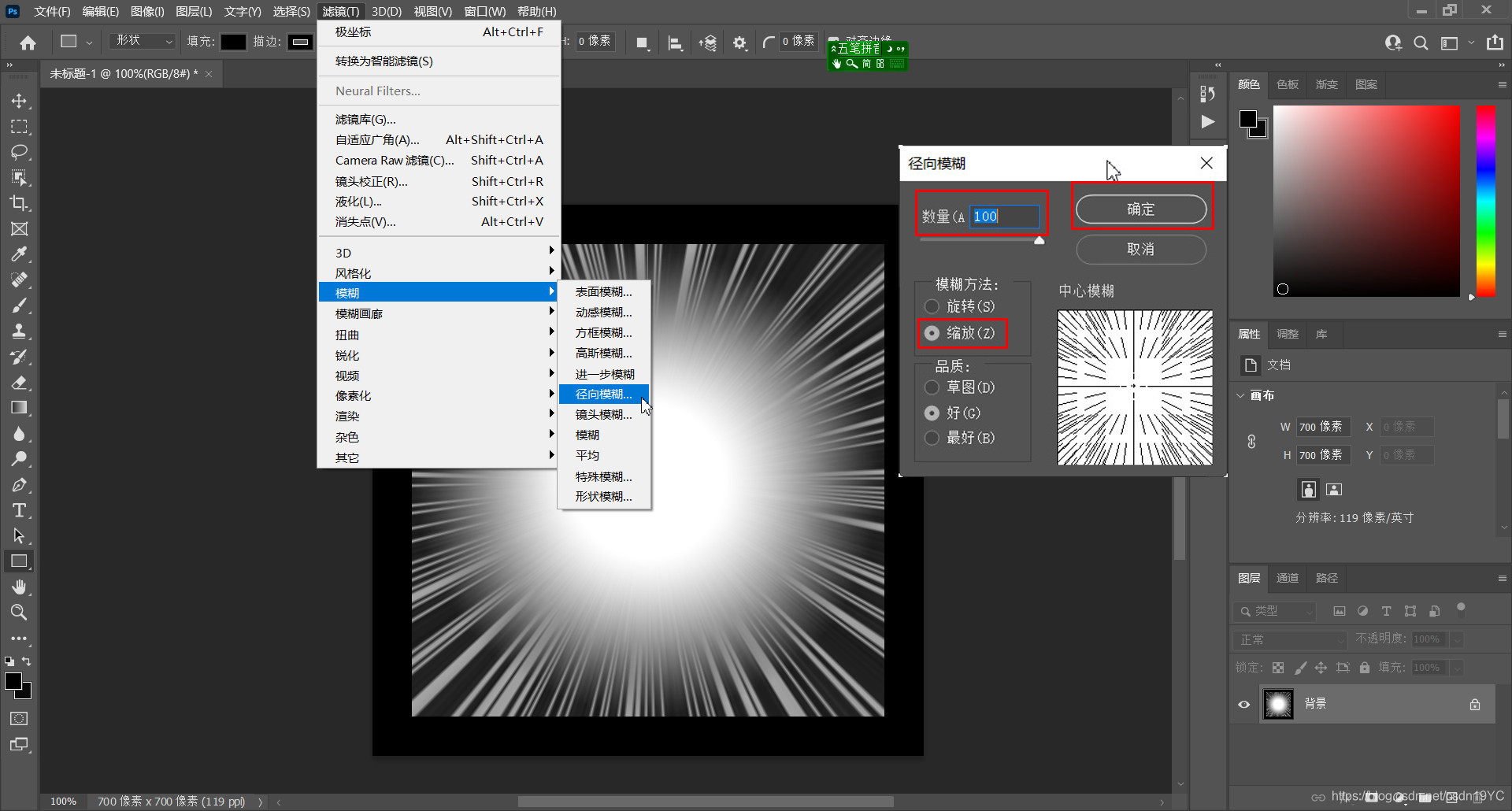Select the Hand tool
1512x811 pixels.
click(x=19, y=587)
